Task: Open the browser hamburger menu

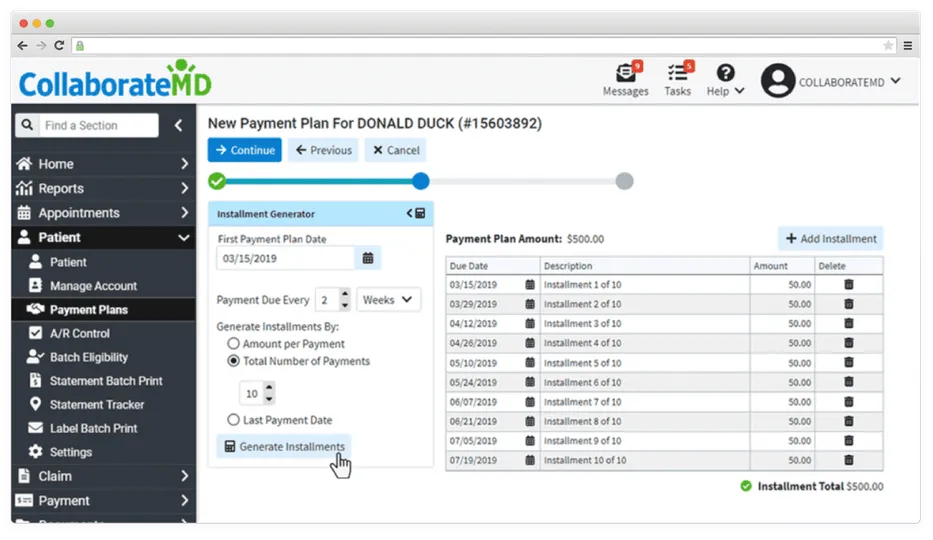Action: (x=907, y=46)
